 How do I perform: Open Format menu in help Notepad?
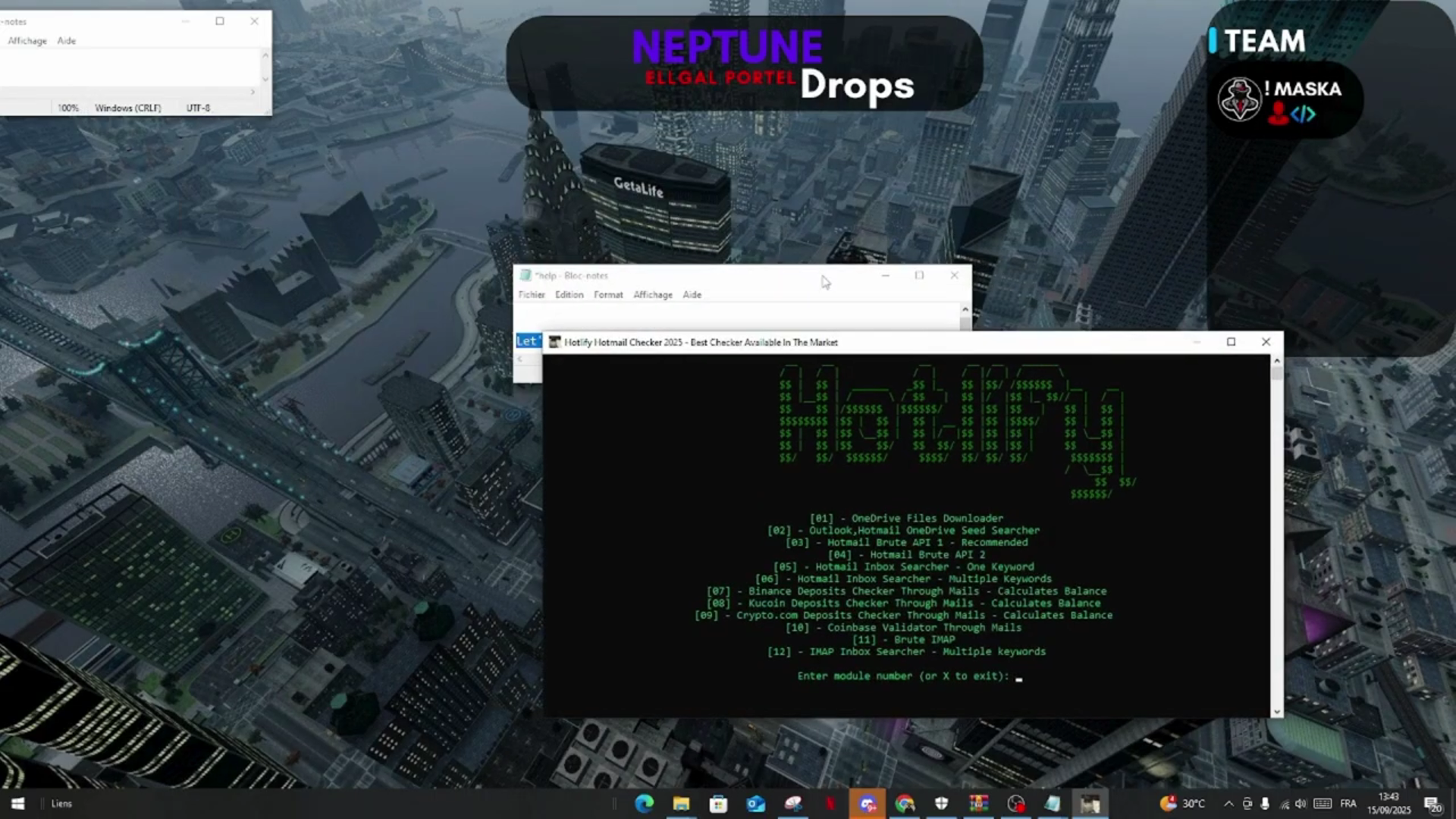[608, 295]
